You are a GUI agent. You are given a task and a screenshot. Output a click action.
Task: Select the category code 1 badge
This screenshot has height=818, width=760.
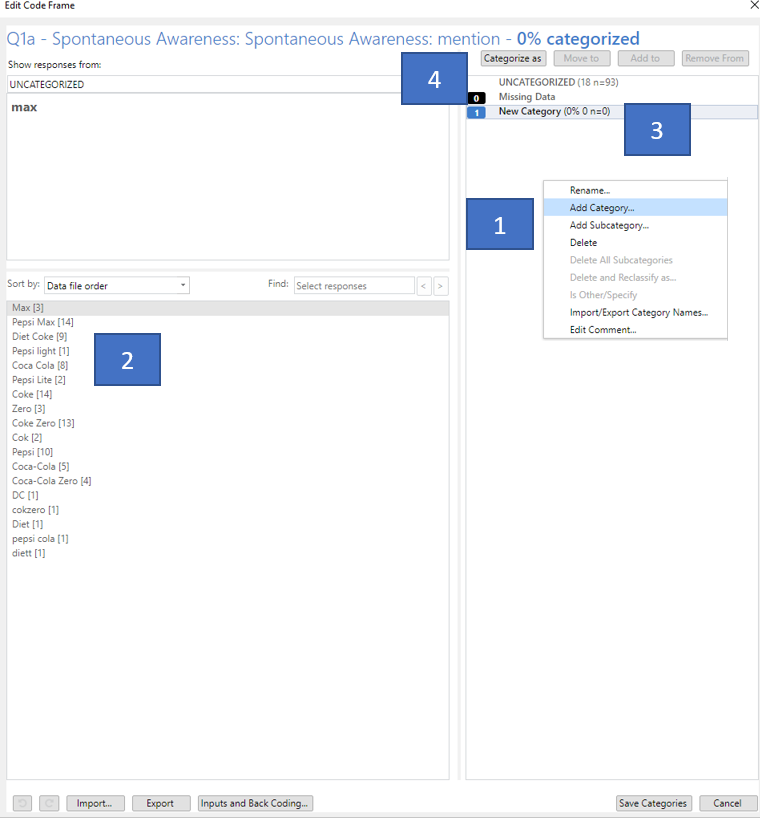(476, 112)
